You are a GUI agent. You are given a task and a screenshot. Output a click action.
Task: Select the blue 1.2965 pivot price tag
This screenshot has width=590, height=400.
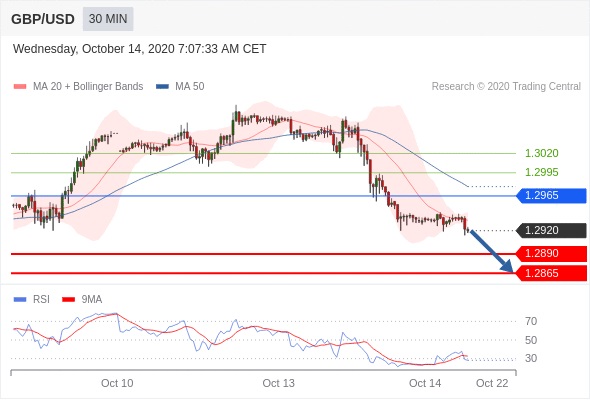click(551, 196)
